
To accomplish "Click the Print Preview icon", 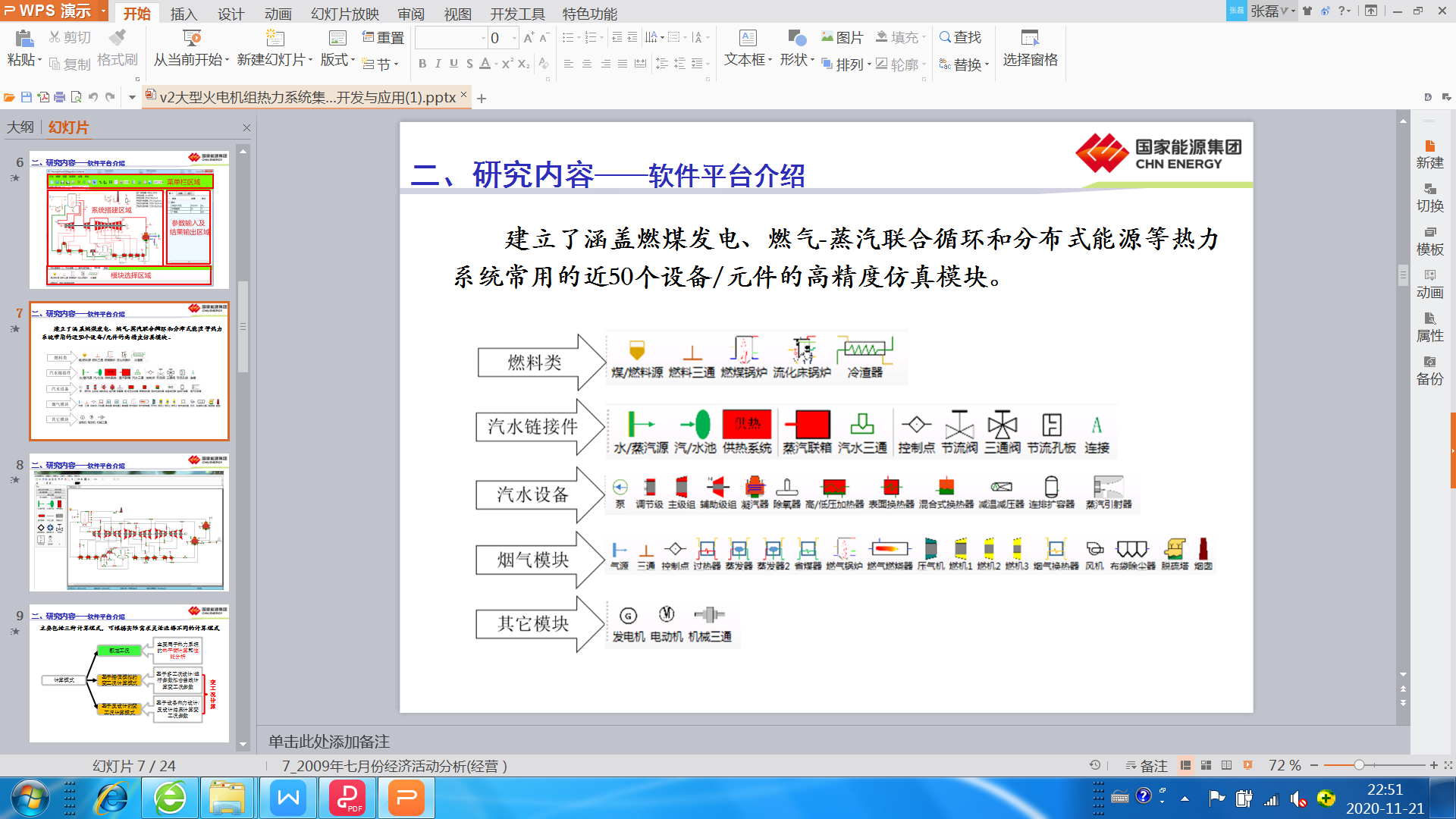I will tap(76, 97).
